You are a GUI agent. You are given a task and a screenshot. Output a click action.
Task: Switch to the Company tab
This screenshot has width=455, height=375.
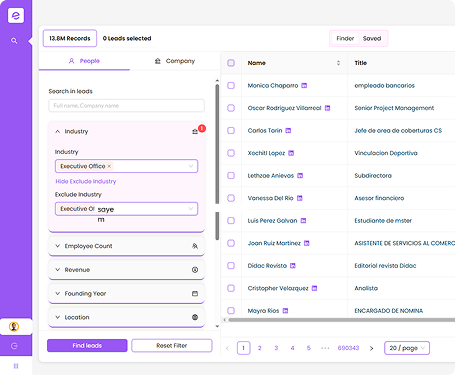(175, 61)
